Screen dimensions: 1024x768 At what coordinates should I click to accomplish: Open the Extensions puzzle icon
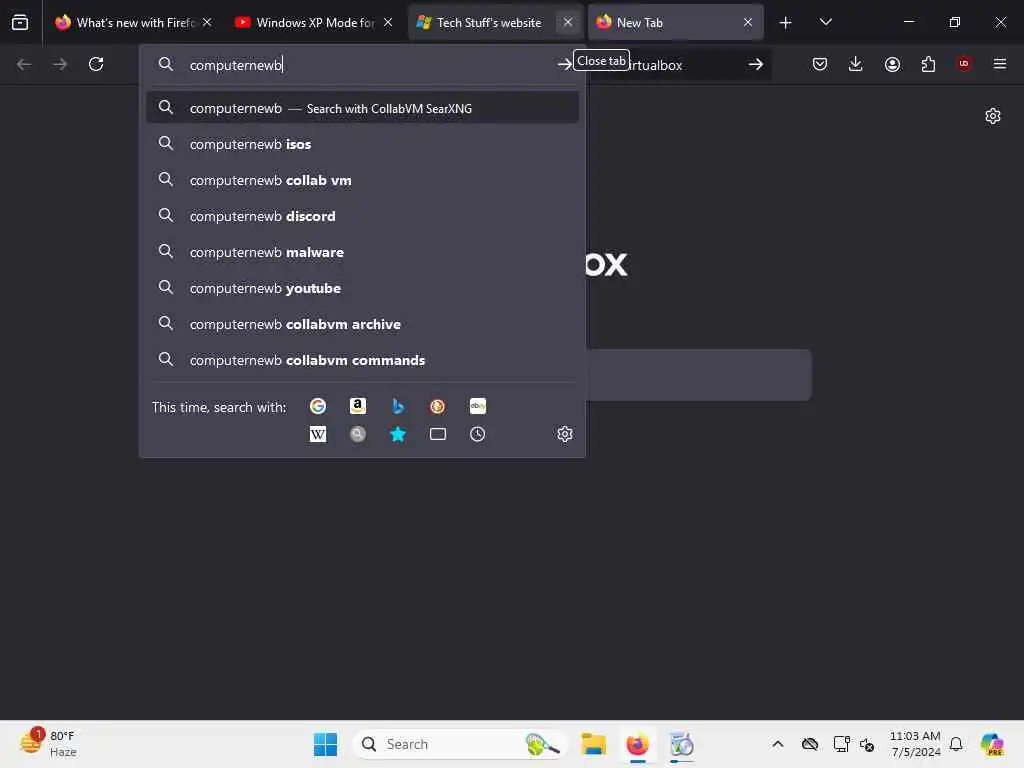[x=928, y=64]
